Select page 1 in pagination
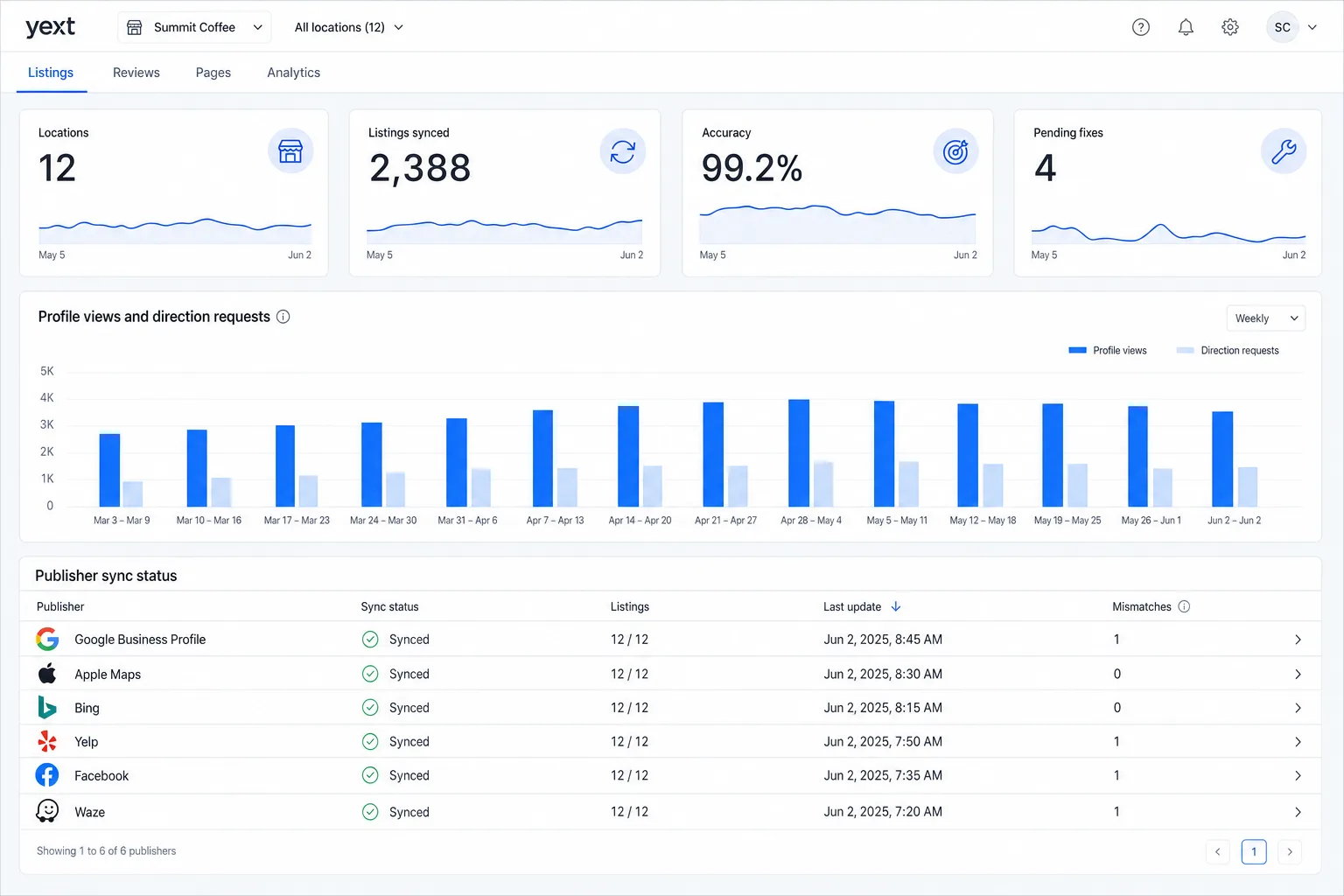 [1254, 851]
